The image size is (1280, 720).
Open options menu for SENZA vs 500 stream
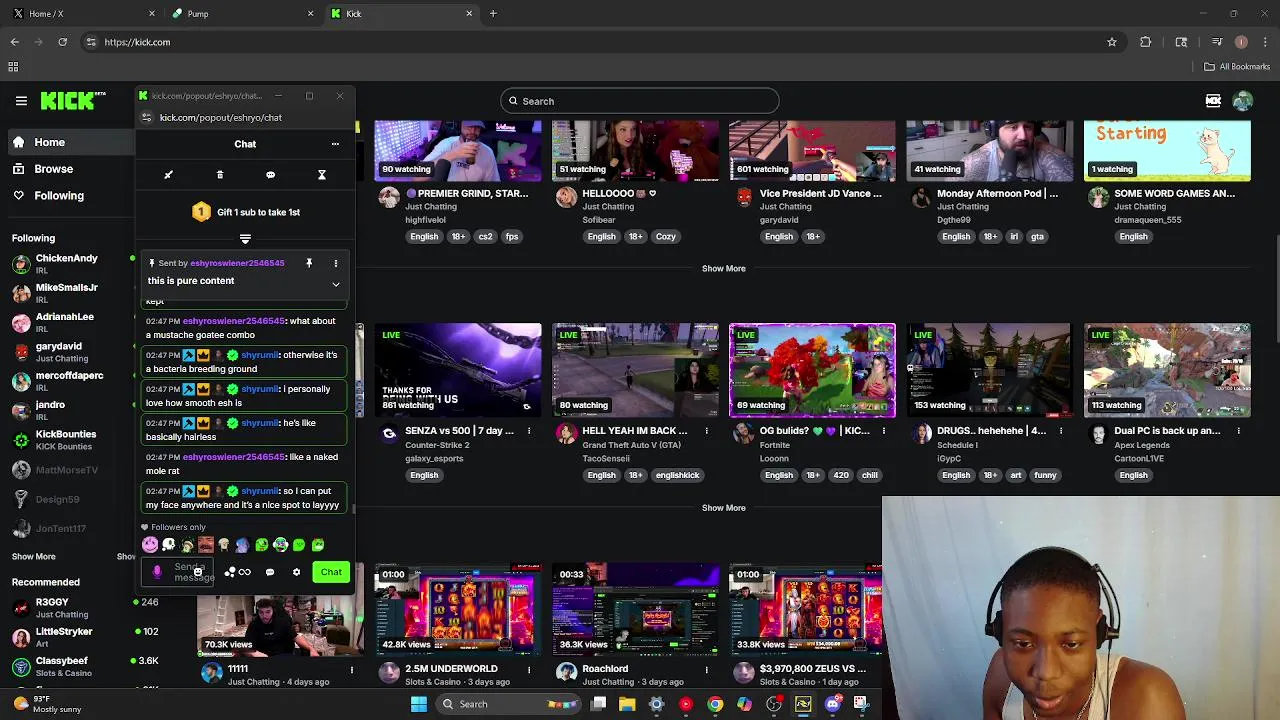point(529,431)
